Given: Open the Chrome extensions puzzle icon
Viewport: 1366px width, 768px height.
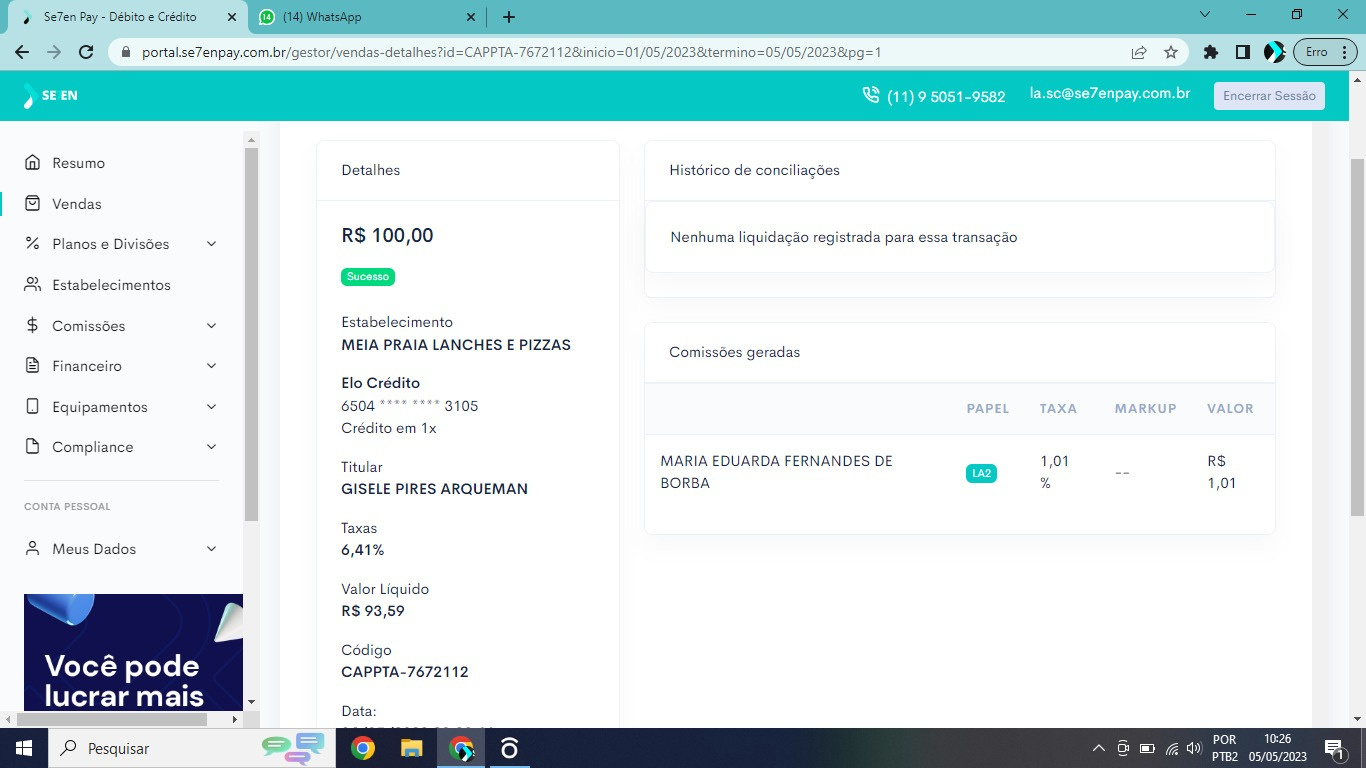Looking at the screenshot, I should (1211, 52).
